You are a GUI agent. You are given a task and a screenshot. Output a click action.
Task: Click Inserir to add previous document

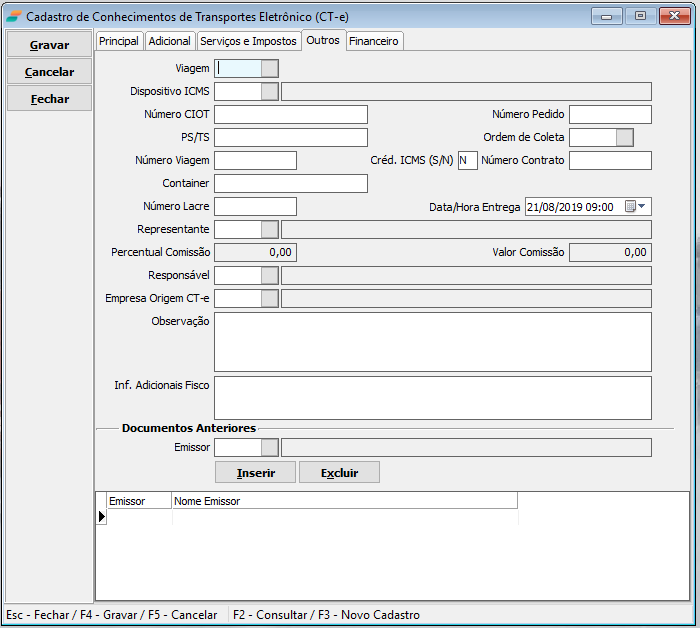(255, 473)
